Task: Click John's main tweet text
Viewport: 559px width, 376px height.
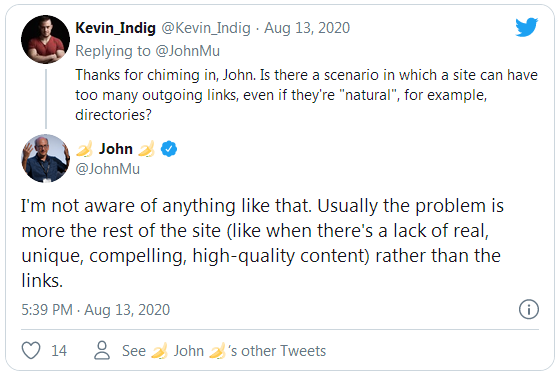Action: pyautogui.click(x=262, y=243)
